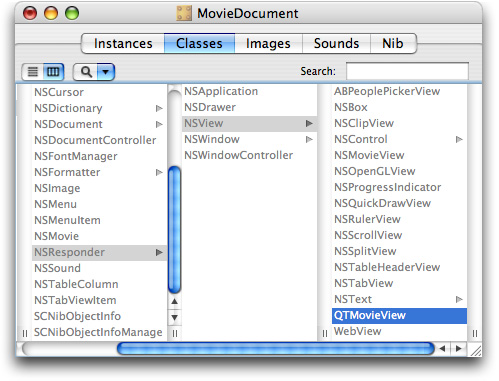This screenshot has width=499, height=381.
Task: Select NSDocument class
Action: (68, 124)
